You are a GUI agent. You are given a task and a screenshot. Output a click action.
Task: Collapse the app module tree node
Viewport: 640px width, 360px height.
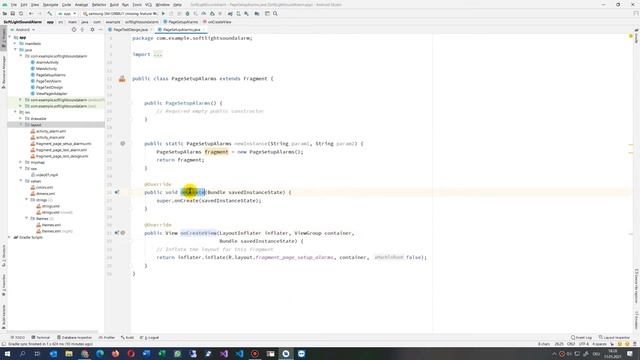click(x=10, y=37)
